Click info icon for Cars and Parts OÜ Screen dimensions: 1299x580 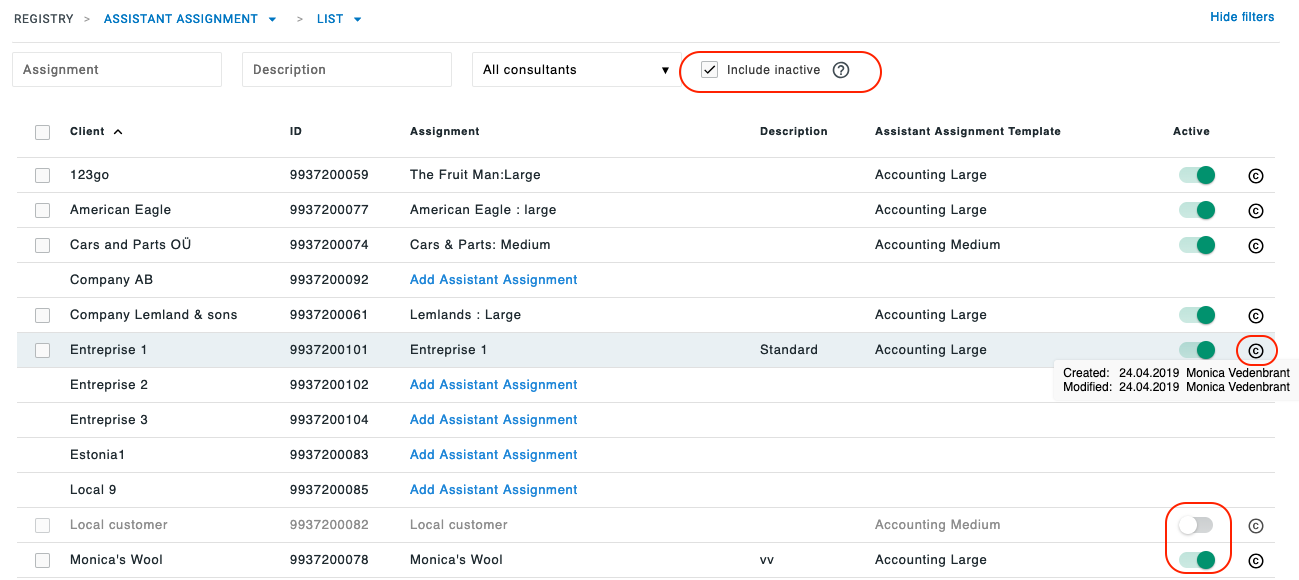point(1256,246)
